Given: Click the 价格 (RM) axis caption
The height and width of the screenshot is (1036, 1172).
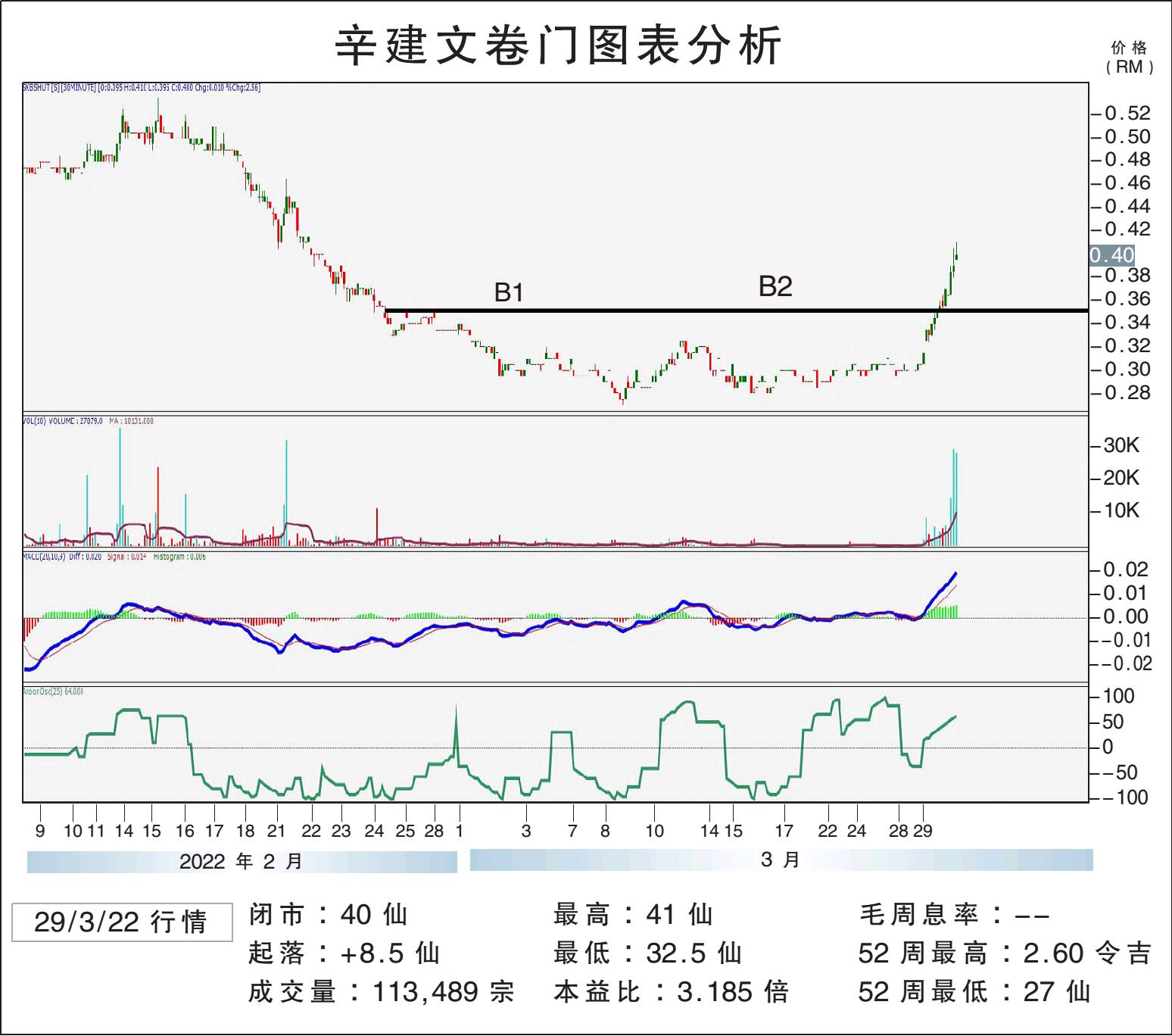Looking at the screenshot, I should pyautogui.click(x=1130, y=58).
